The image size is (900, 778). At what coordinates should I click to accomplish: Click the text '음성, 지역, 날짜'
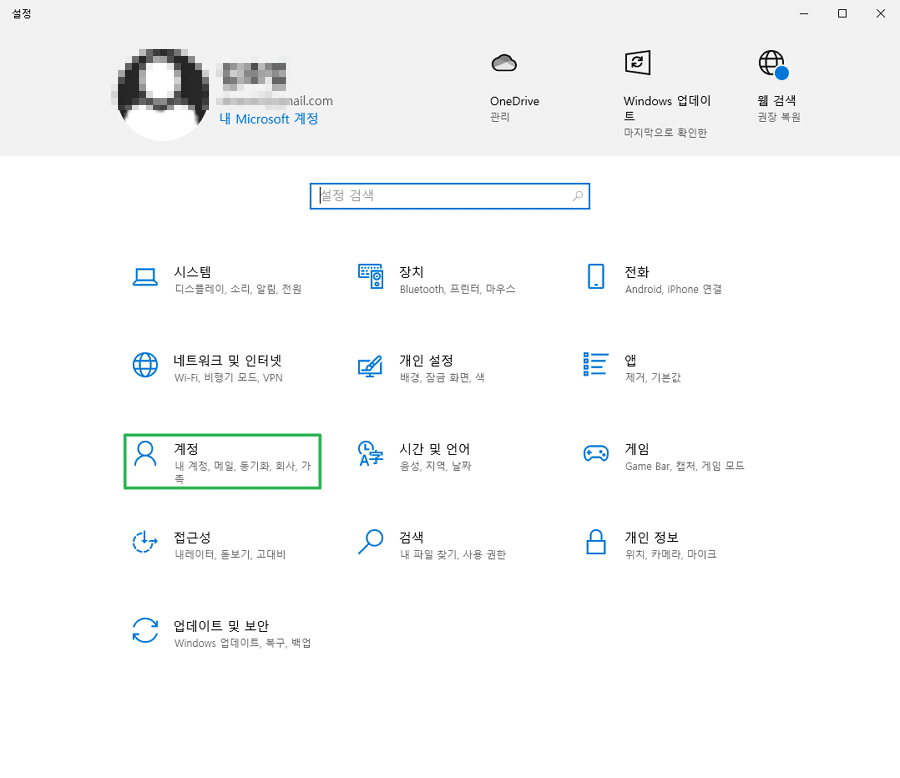(x=435, y=466)
